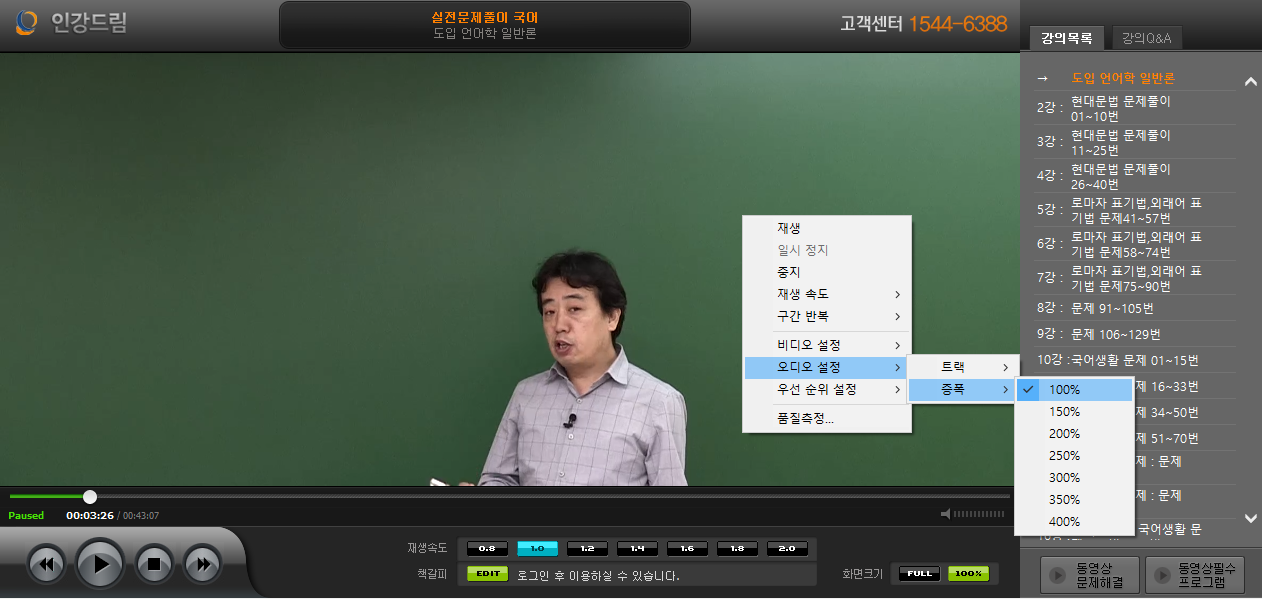Click the fast-forward playback button

(203, 565)
